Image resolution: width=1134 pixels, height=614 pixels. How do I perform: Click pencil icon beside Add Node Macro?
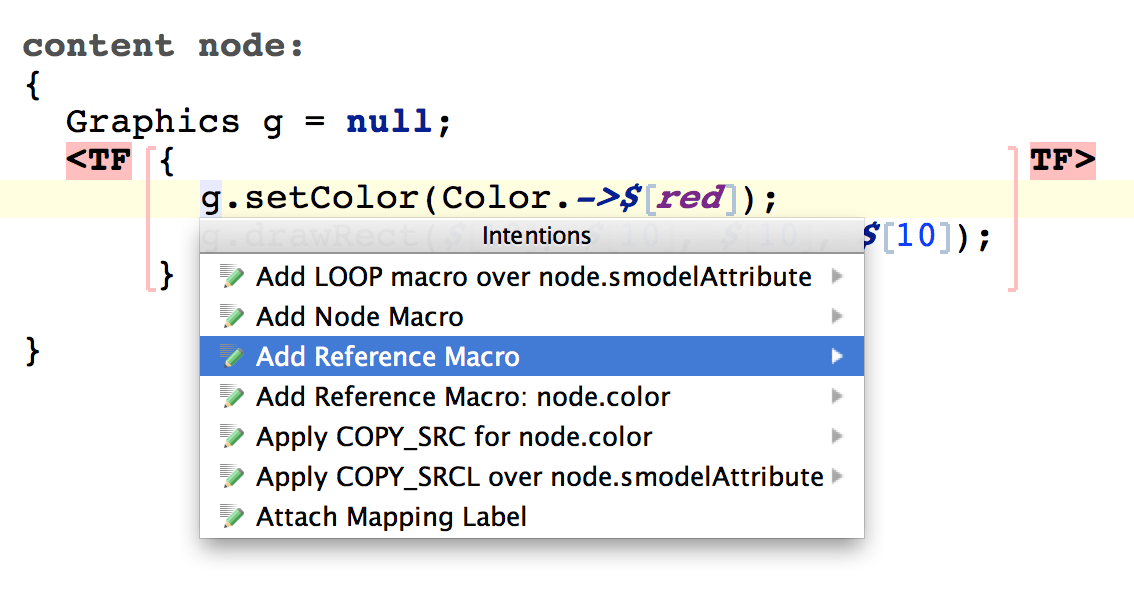tap(232, 317)
